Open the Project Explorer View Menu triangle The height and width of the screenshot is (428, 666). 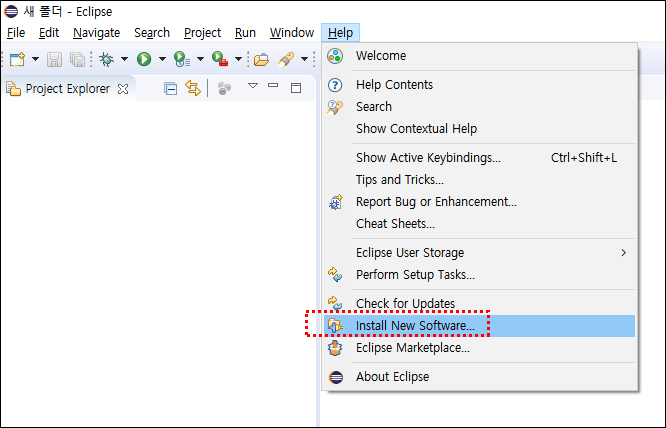click(x=253, y=86)
